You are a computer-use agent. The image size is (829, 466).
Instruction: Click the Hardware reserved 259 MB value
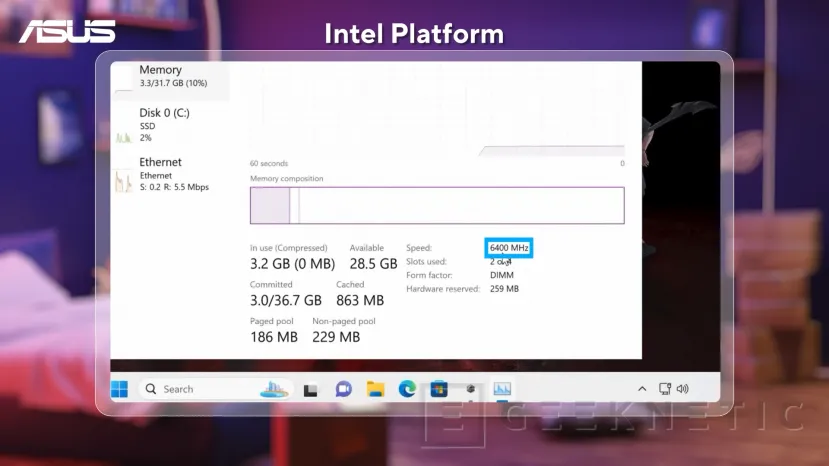504,289
